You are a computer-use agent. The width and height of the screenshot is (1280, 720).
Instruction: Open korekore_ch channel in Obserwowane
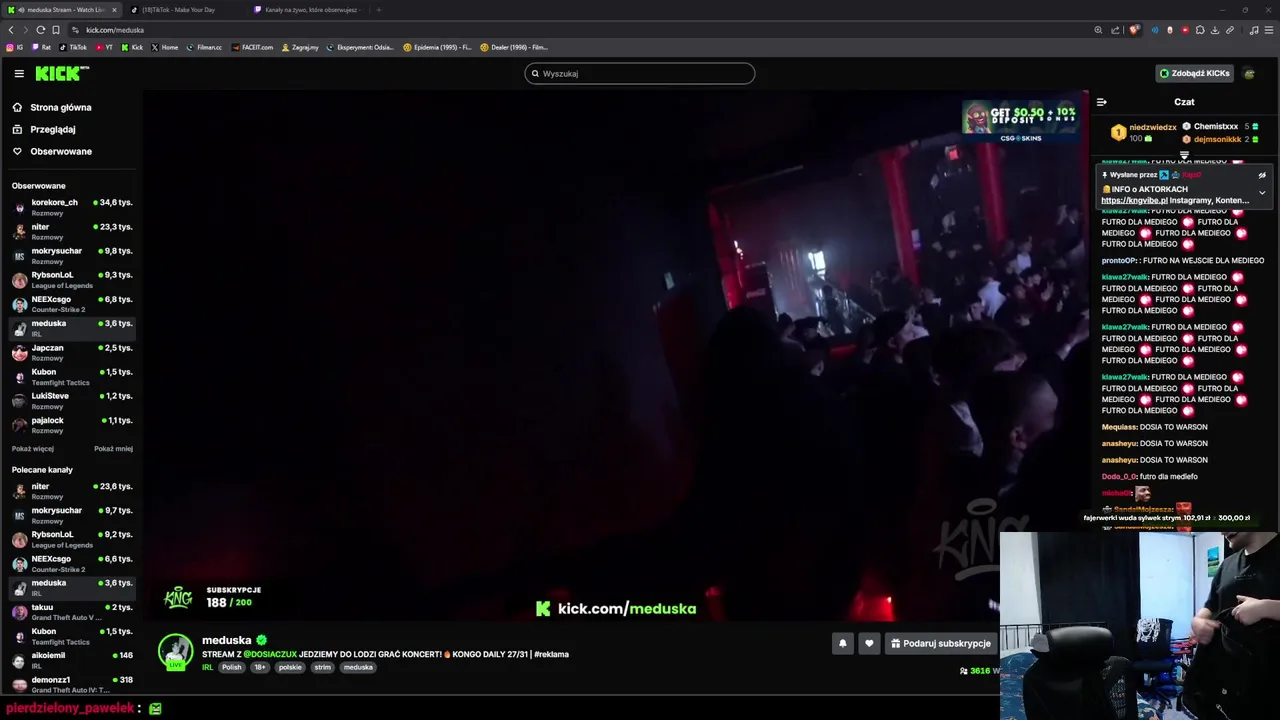pos(72,207)
